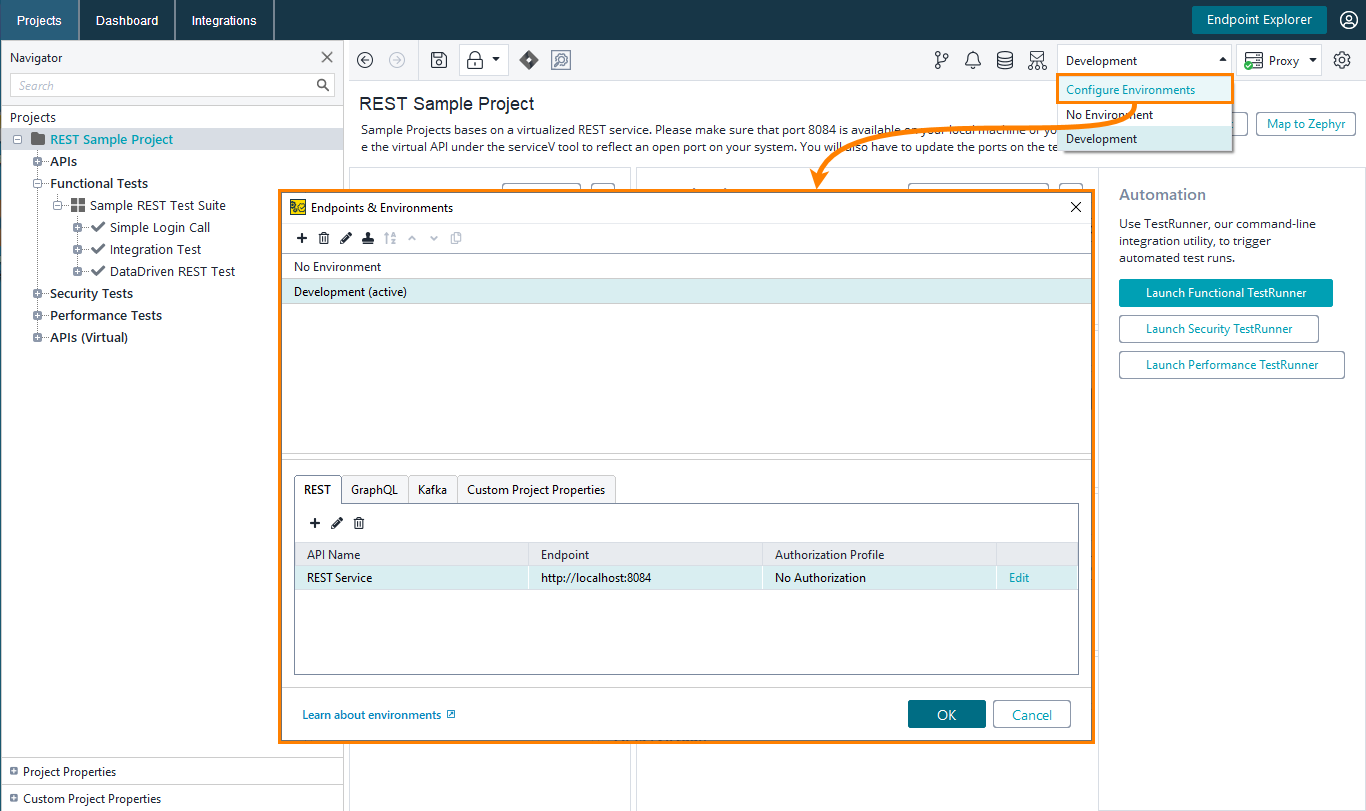
Task: Click the environment add icon in Endpoints dialog
Action: click(302, 238)
